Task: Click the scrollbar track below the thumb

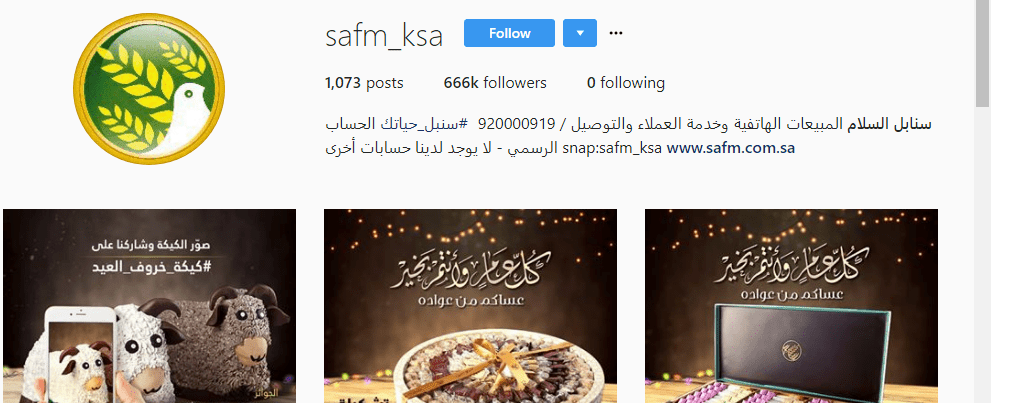Action: point(982,255)
